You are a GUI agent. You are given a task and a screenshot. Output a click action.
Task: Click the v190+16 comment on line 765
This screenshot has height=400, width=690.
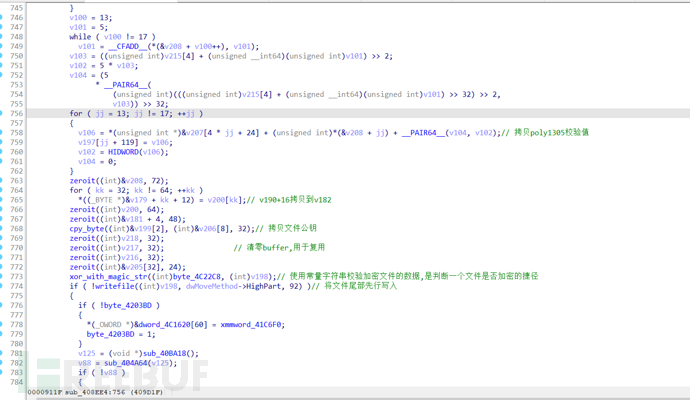pyautogui.click(x=289, y=200)
